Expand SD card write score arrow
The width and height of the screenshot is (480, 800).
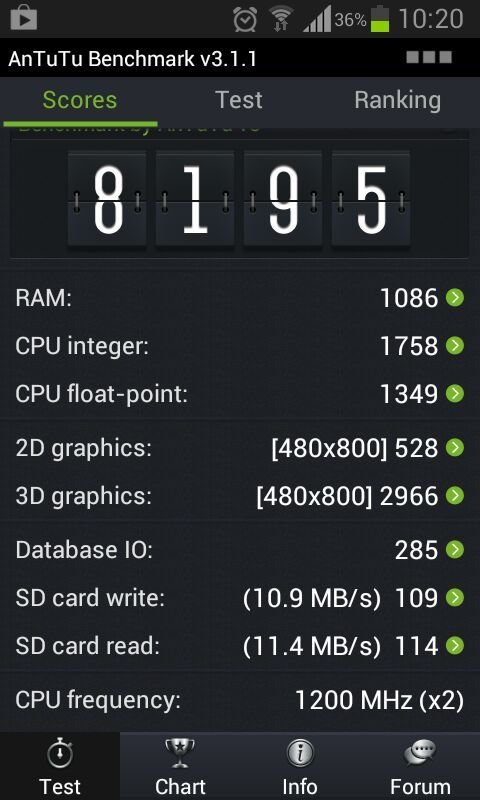point(454,597)
